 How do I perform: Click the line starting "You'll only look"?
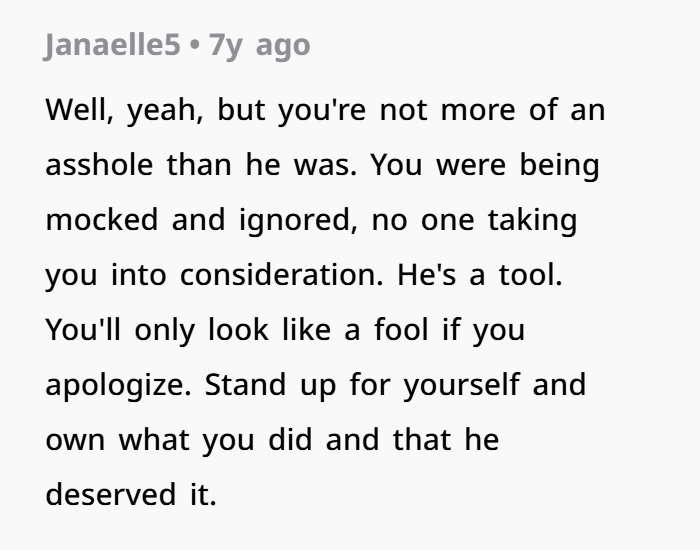pyautogui.click(x=285, y=330)
